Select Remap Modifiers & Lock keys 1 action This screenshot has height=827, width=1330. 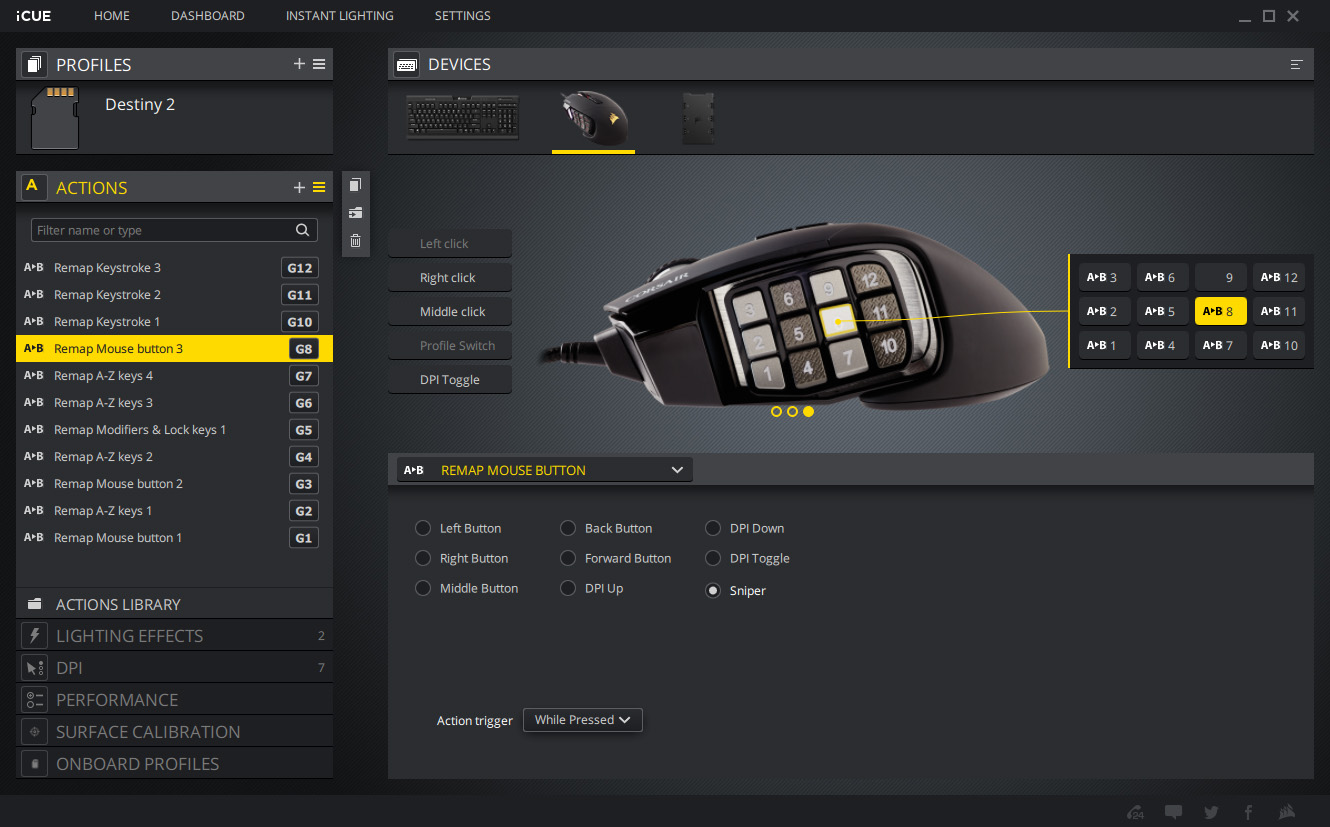pyautogui.click(x=174, y=430)
